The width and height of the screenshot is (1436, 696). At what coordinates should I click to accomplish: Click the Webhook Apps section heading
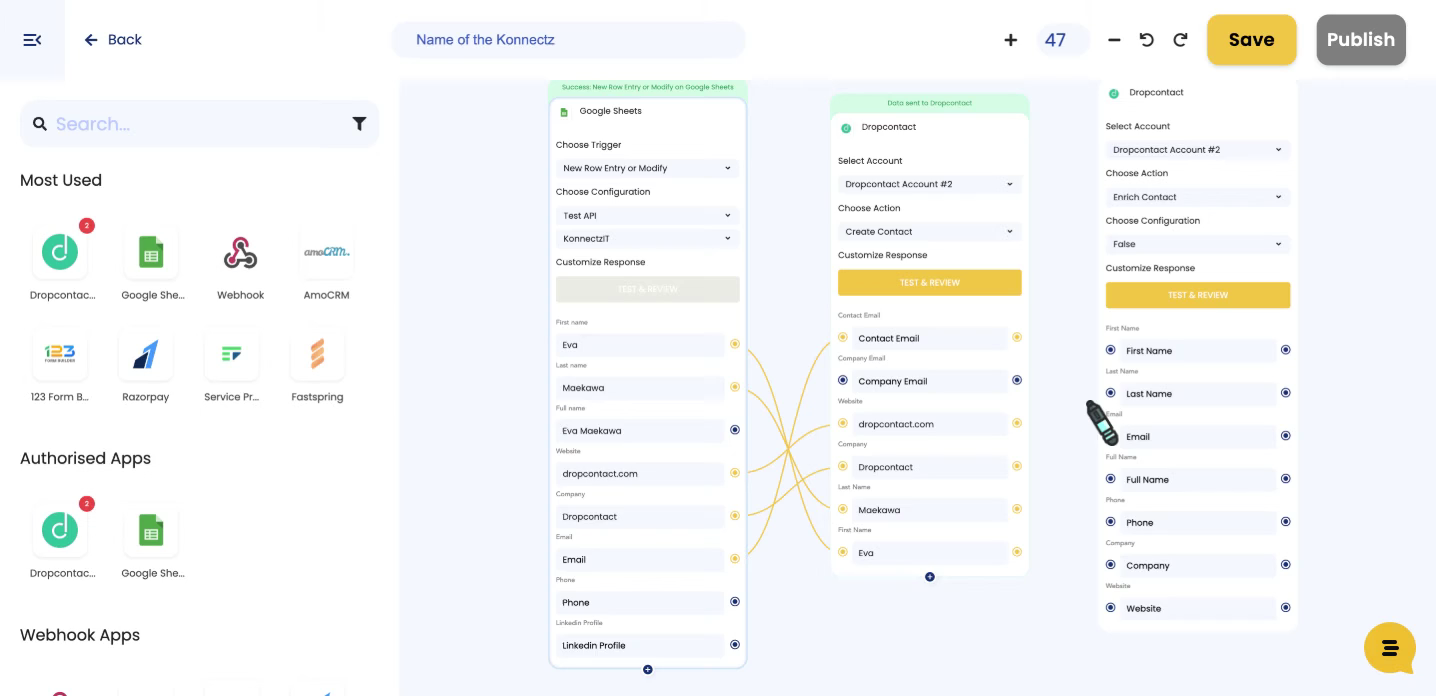click(80, 635)
